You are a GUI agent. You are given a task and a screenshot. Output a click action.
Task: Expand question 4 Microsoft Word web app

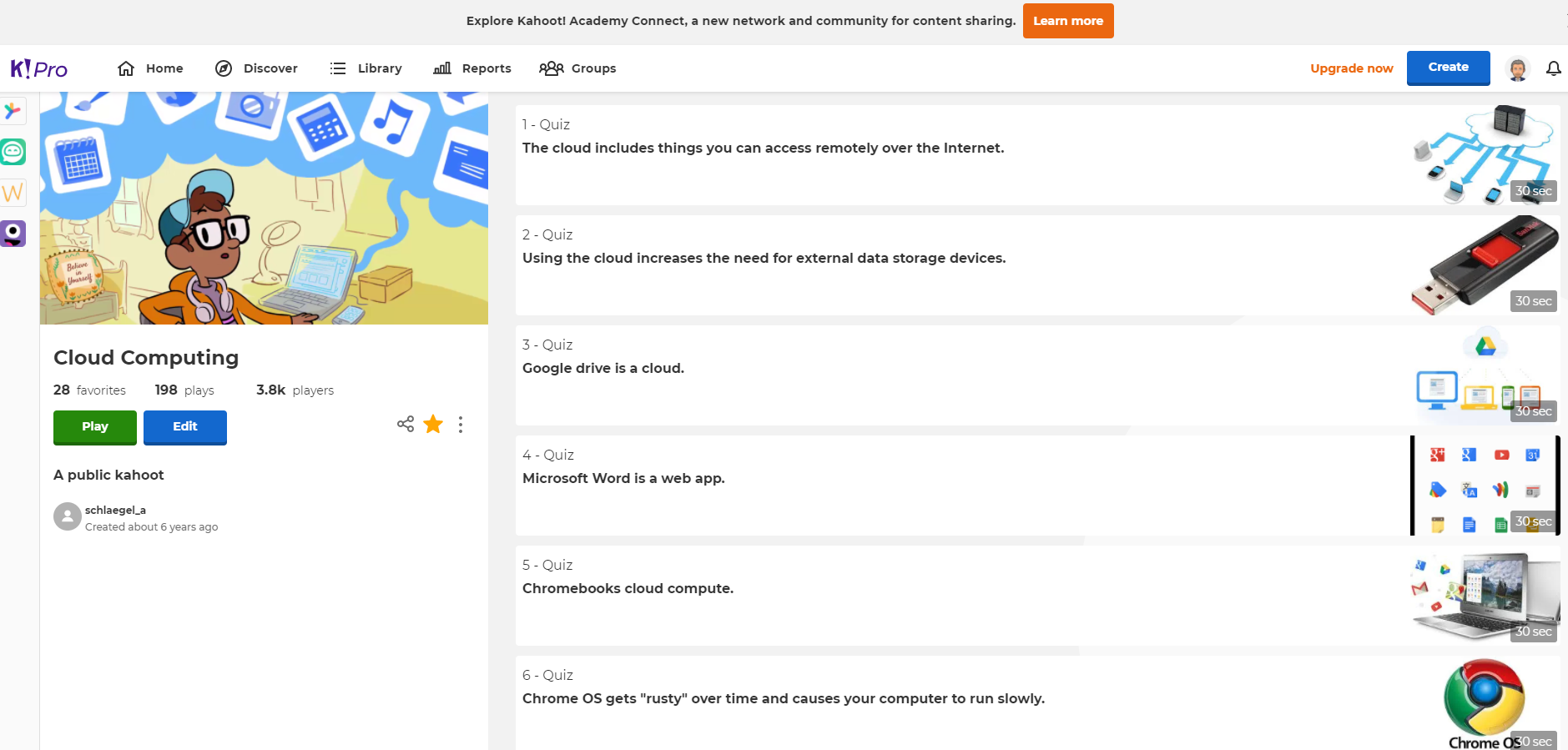click(1038, 486)
